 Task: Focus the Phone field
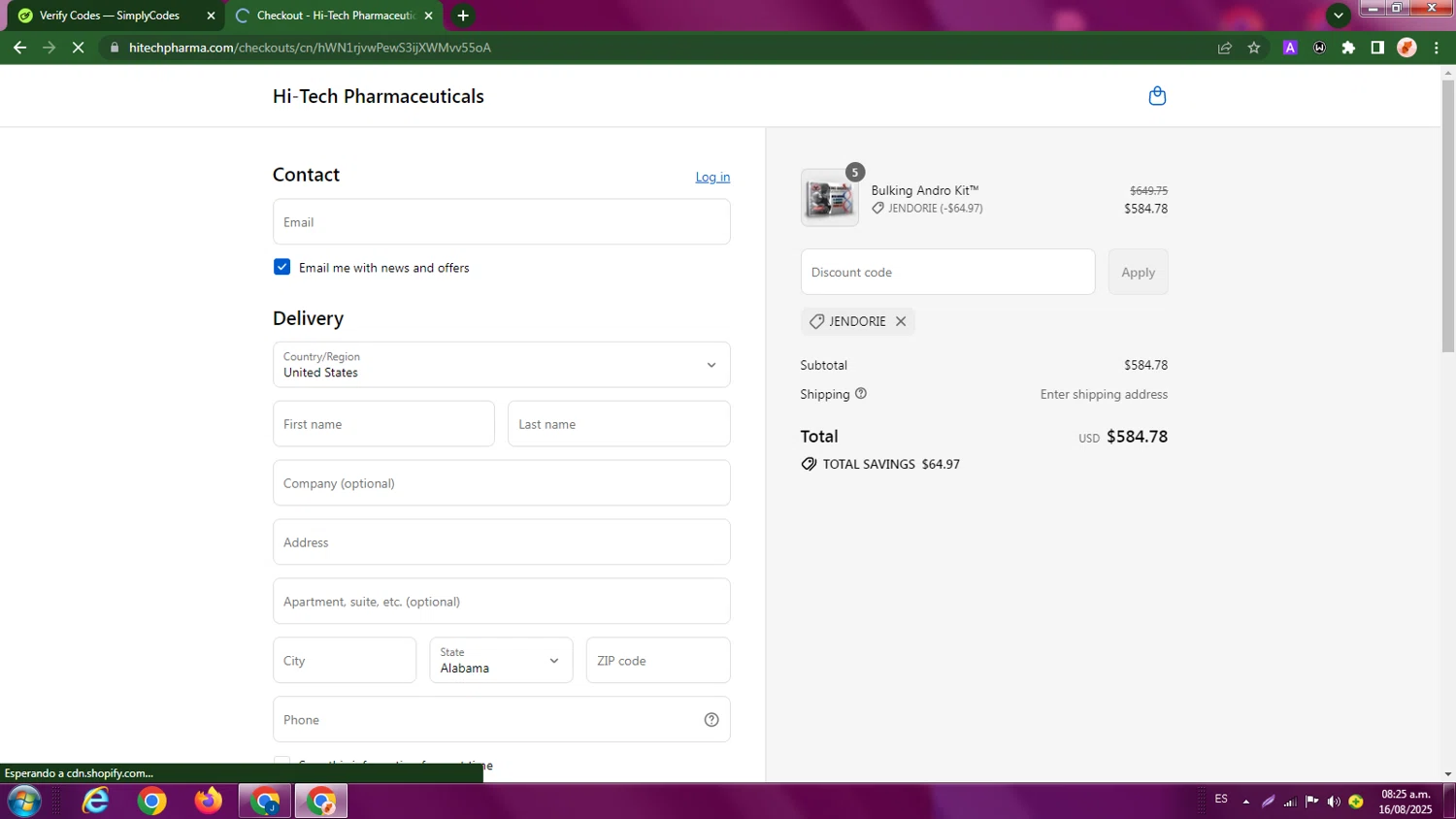point(501,720)
